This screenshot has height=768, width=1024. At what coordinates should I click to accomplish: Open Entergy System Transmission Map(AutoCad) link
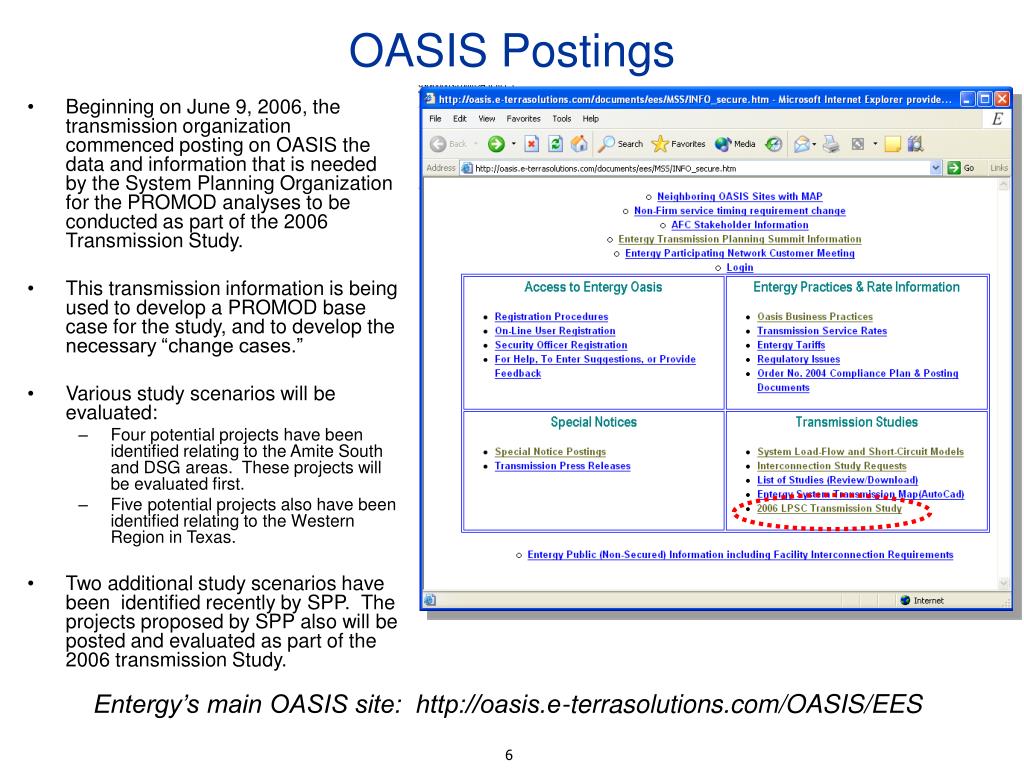coord(860,494)
